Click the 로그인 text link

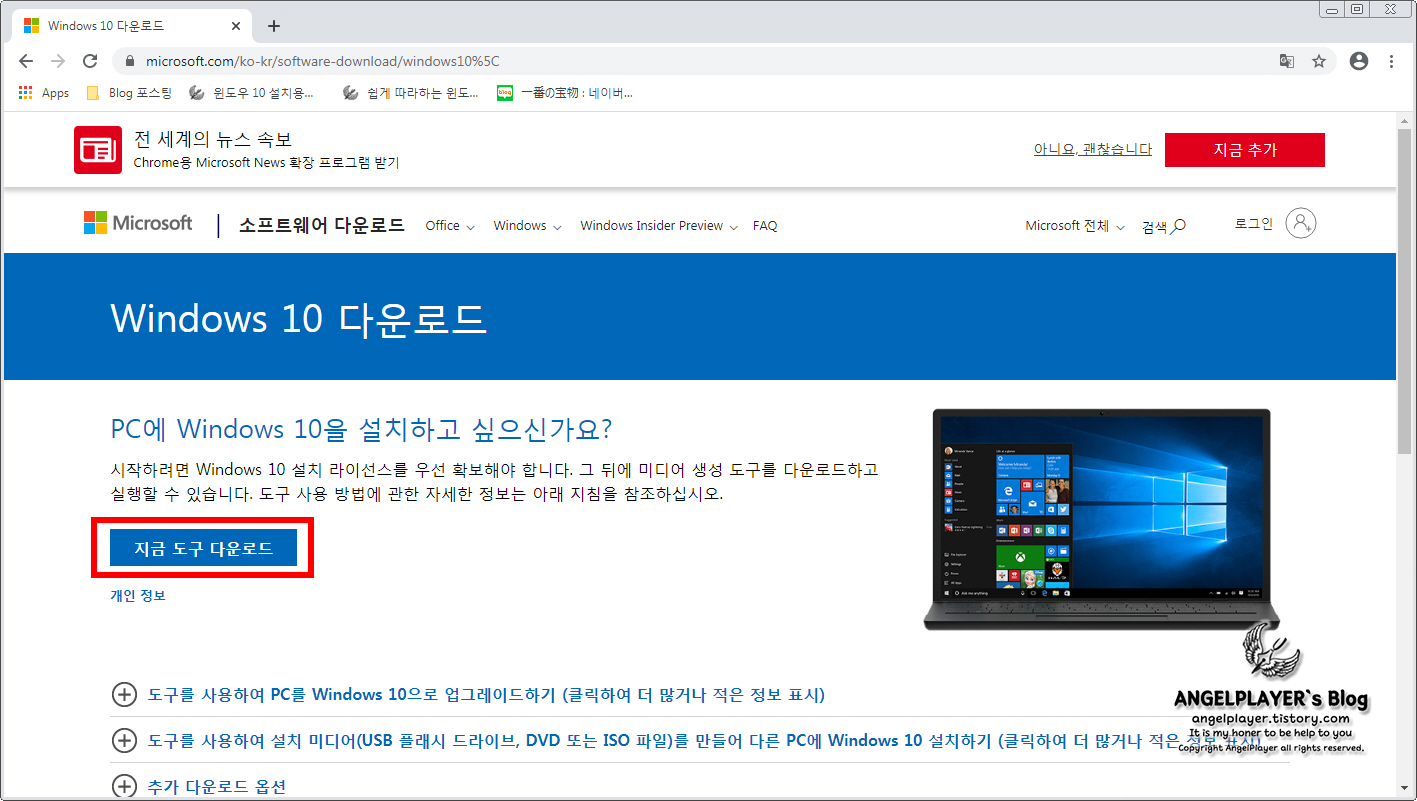pyautogui.click(x=1254, y=224)
